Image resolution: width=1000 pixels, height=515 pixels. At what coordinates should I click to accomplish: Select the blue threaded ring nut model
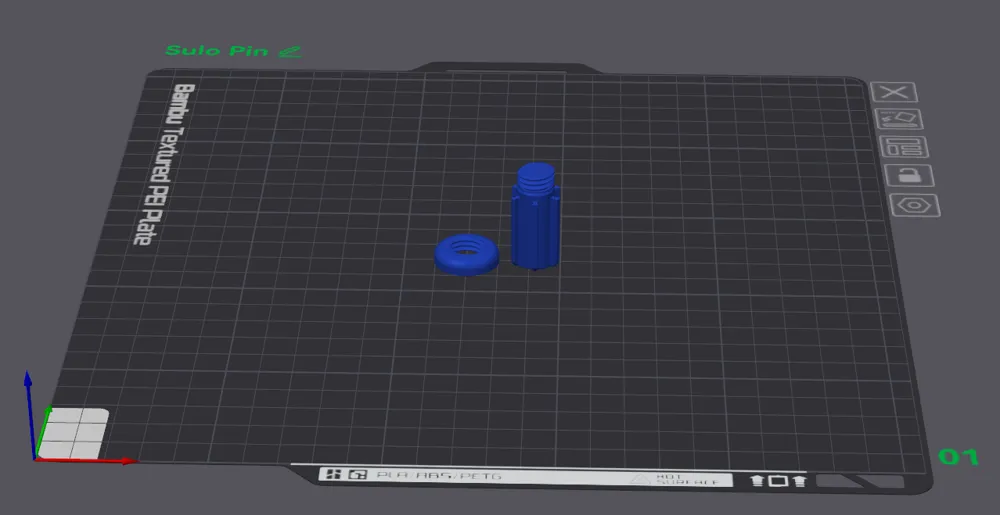pos(467,254)
